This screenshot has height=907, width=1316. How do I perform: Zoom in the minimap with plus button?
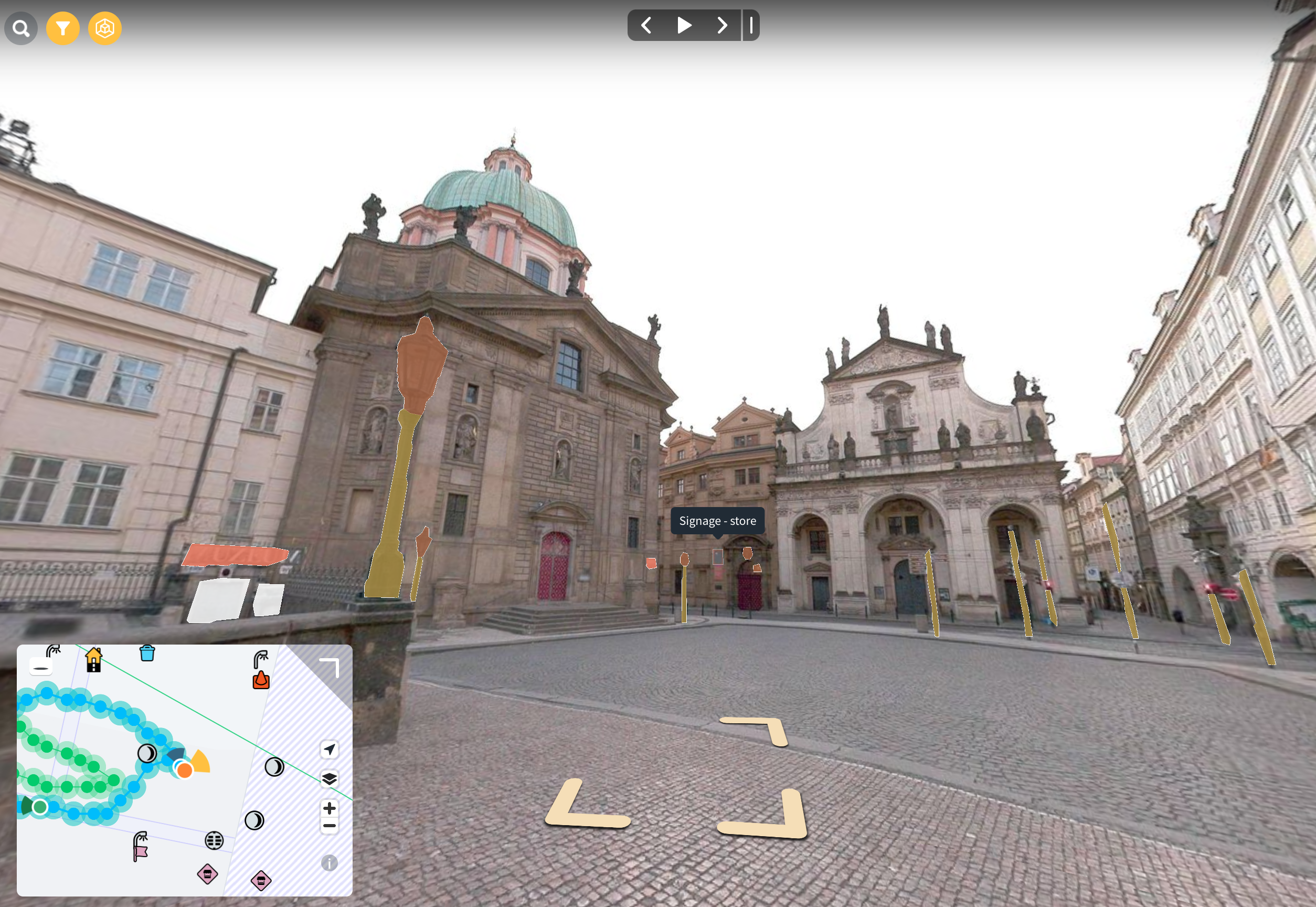[330, 808]
